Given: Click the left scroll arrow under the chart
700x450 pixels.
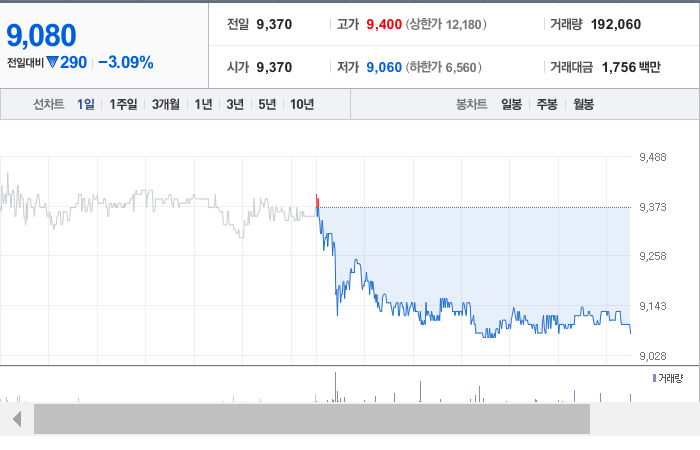Looking at the screenshot, I should (x=17, y=419).
